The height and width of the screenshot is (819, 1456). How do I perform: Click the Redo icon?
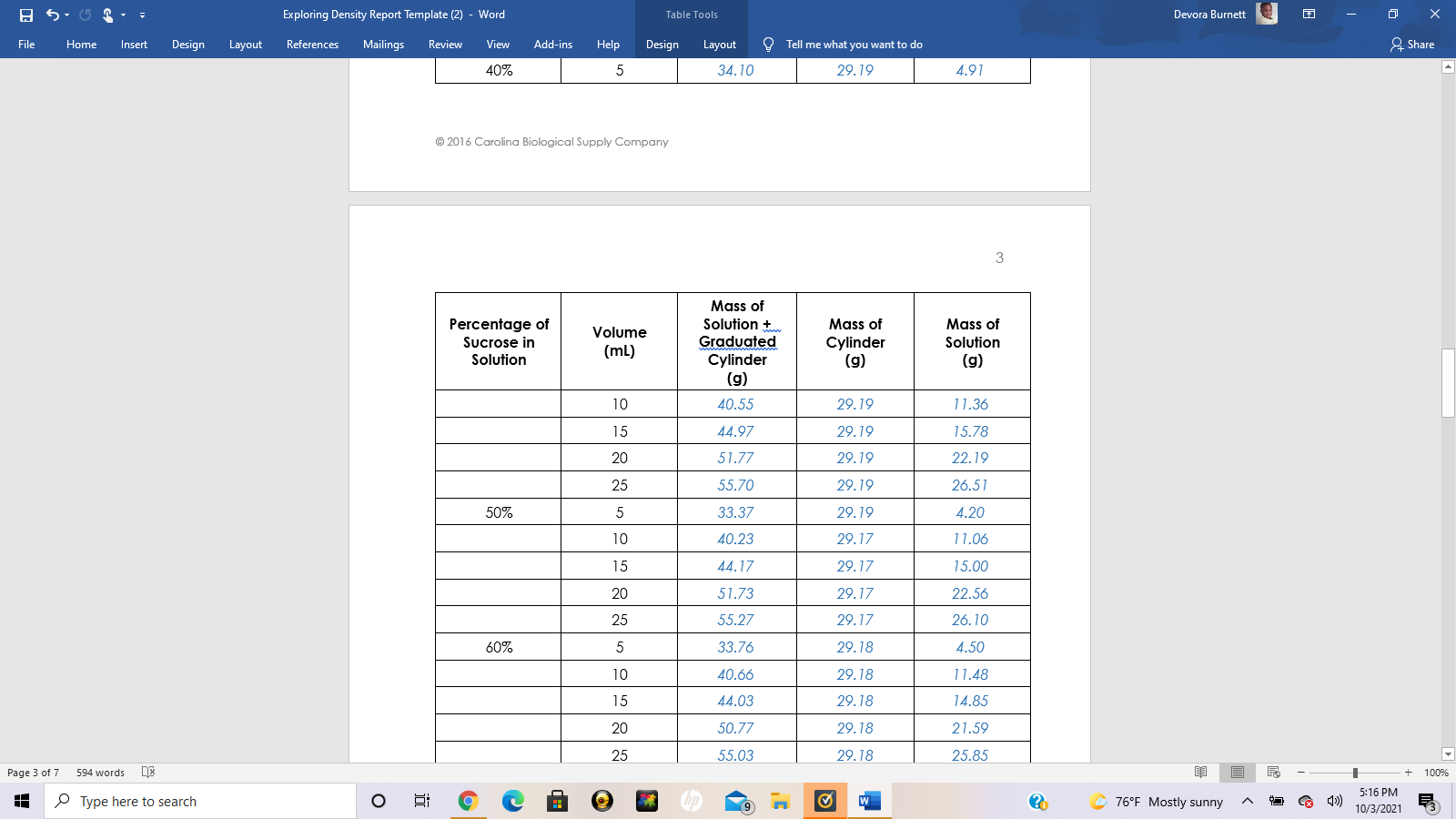(x=85, y=15)
